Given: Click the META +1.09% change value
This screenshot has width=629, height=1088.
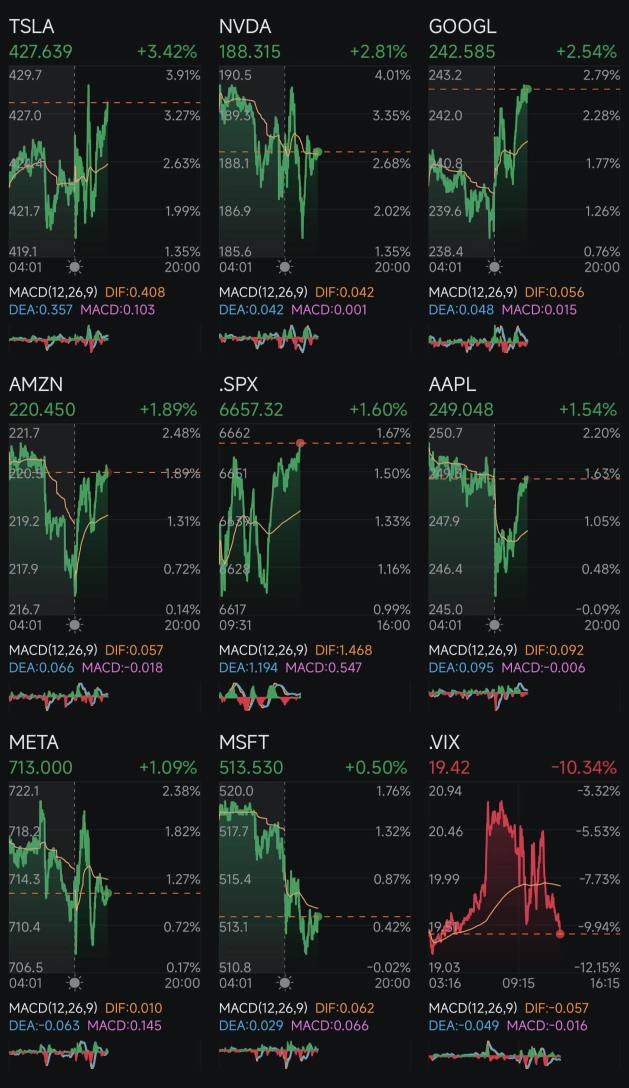Looking at the screenshot, I should [x=168, y=767].
